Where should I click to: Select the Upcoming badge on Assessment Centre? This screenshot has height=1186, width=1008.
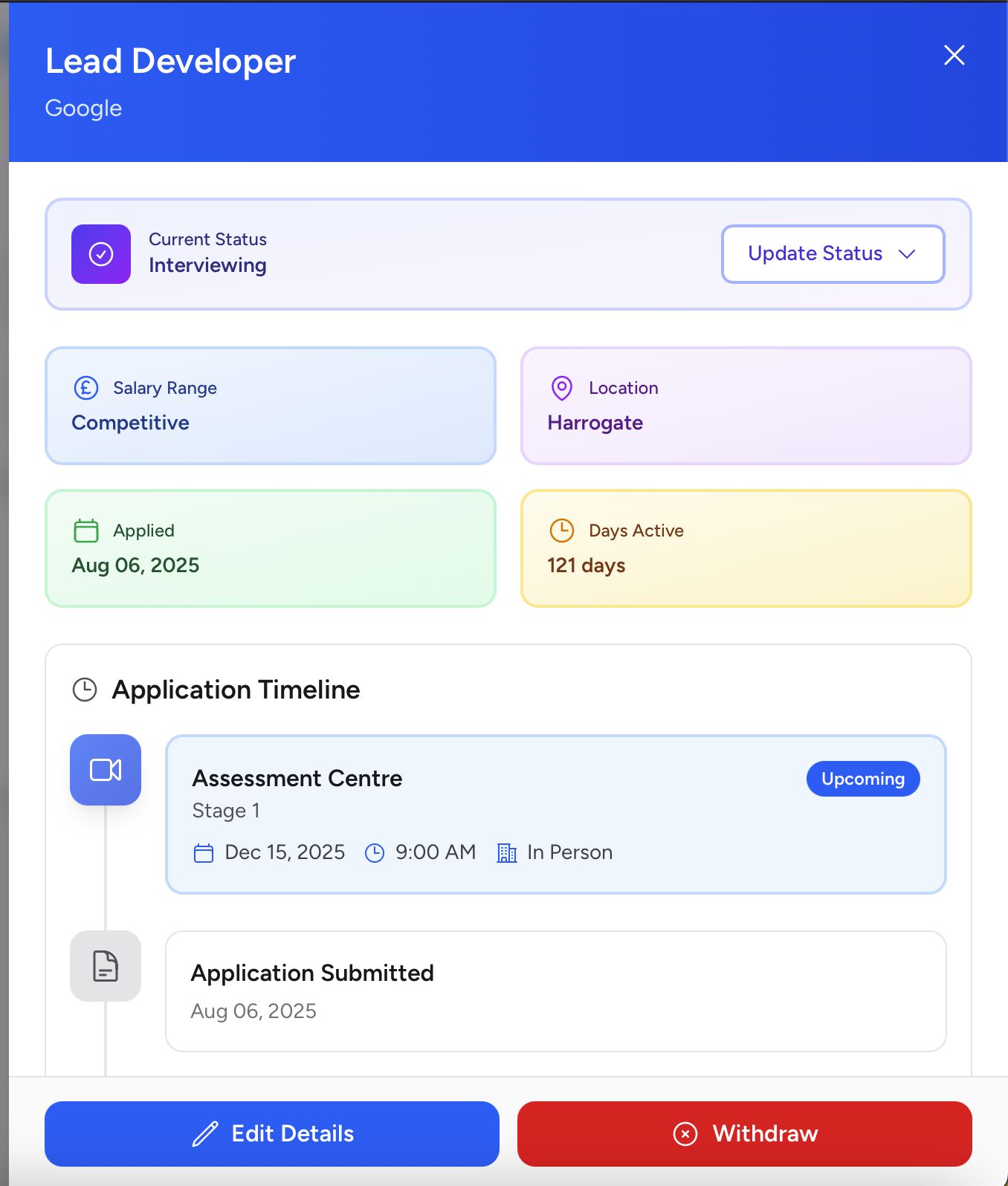click(862, 779)
